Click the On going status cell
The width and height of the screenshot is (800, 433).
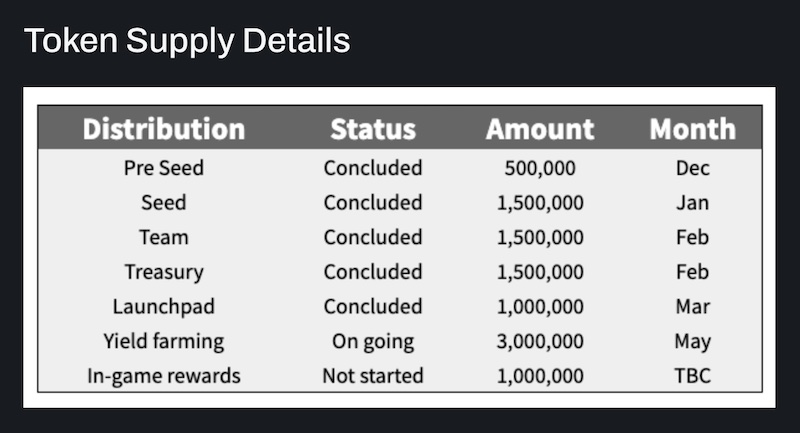pos(373,342)
